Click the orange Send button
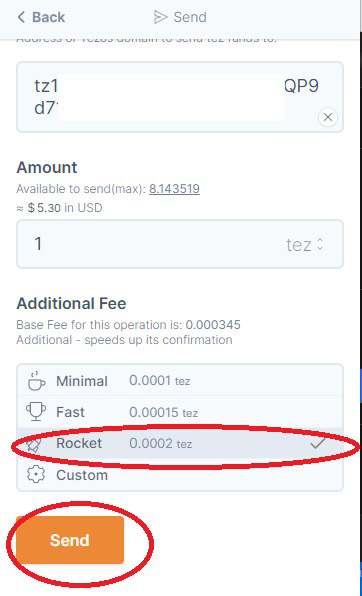Image resolution: width=362 pixels, height=596 pixels. click(x=70, y=540)
